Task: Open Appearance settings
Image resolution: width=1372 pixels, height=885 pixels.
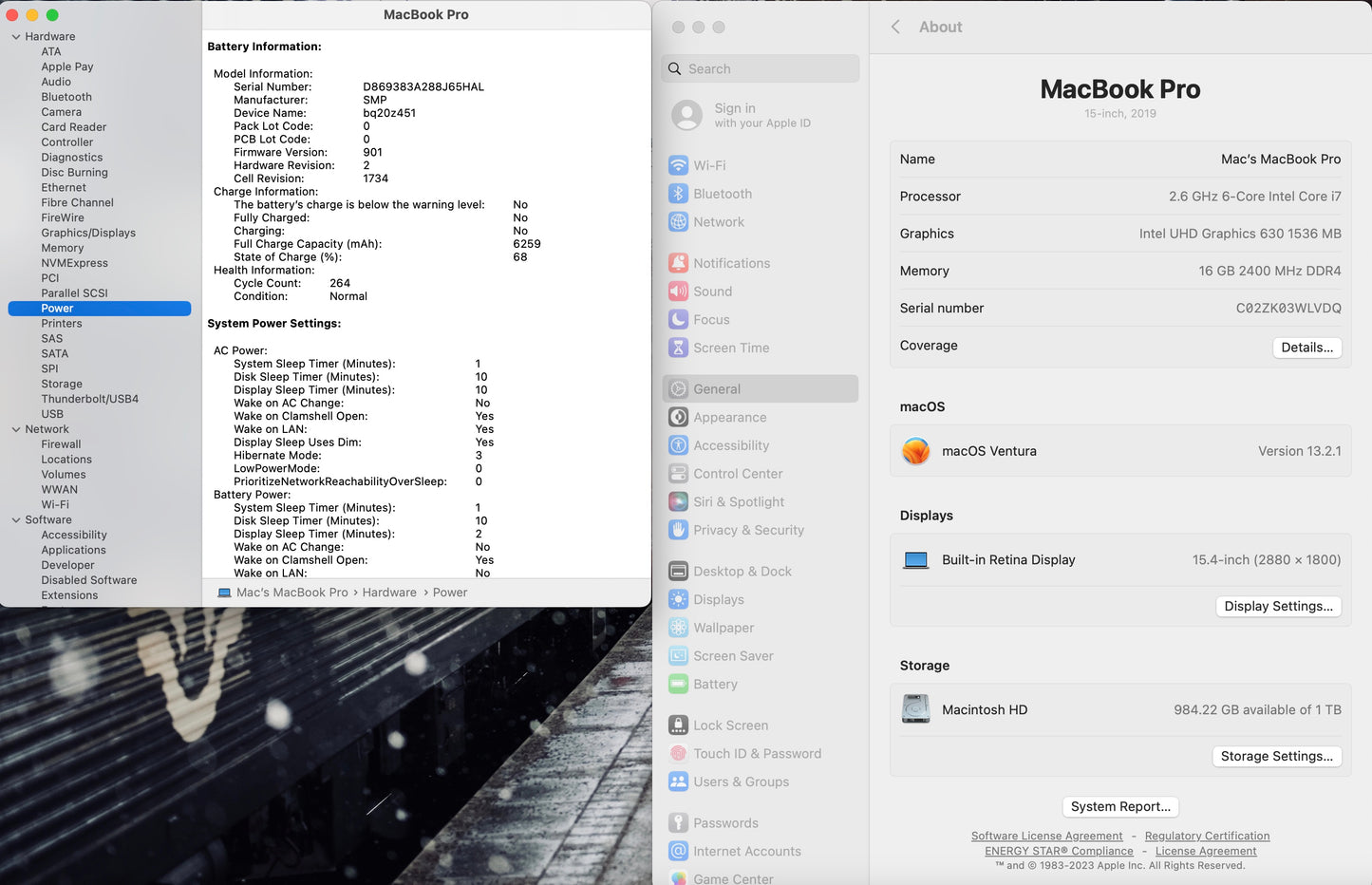Action: (730, 417)
